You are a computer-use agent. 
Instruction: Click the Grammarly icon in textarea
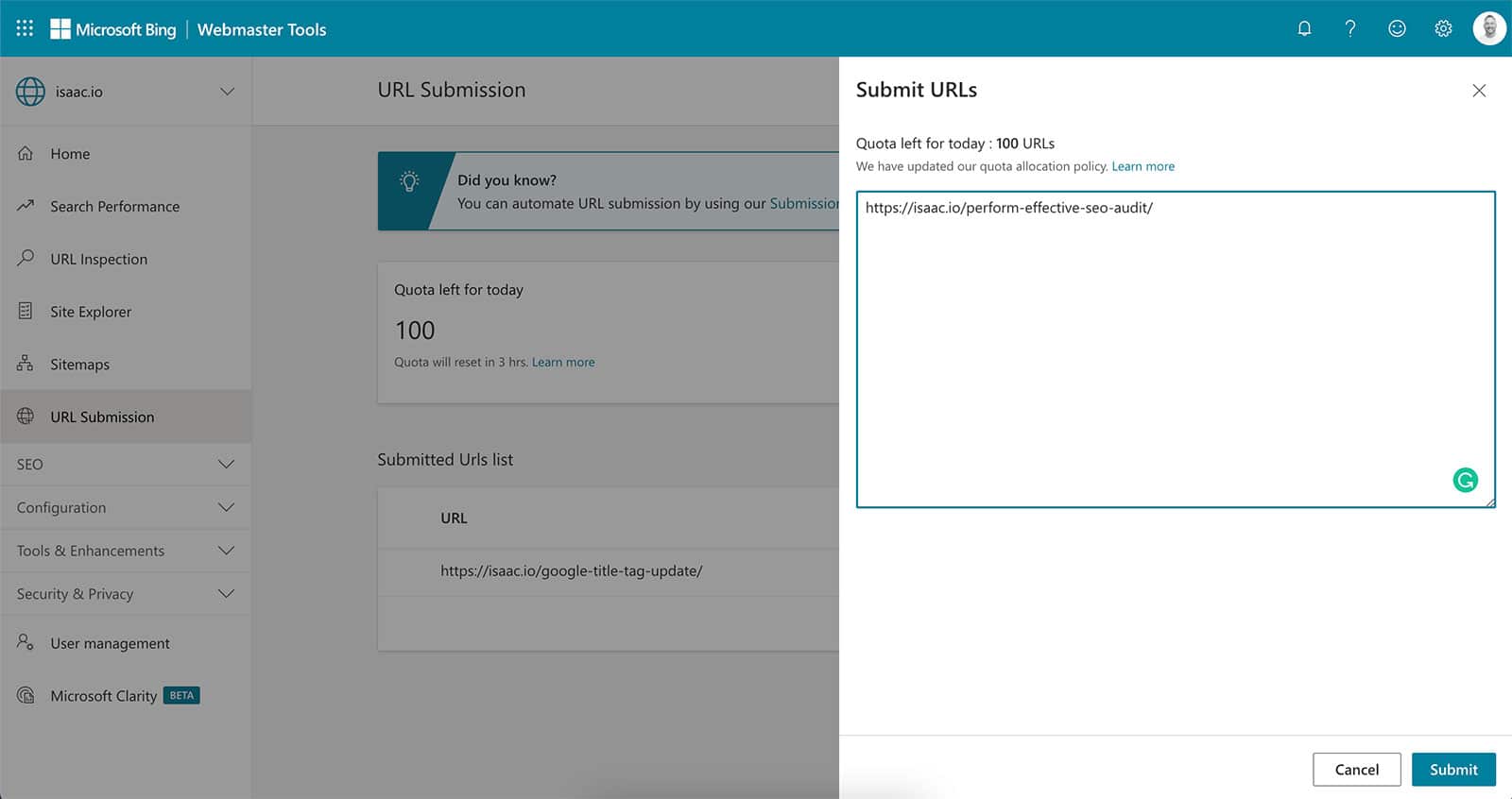click(x=1465, y=481)
